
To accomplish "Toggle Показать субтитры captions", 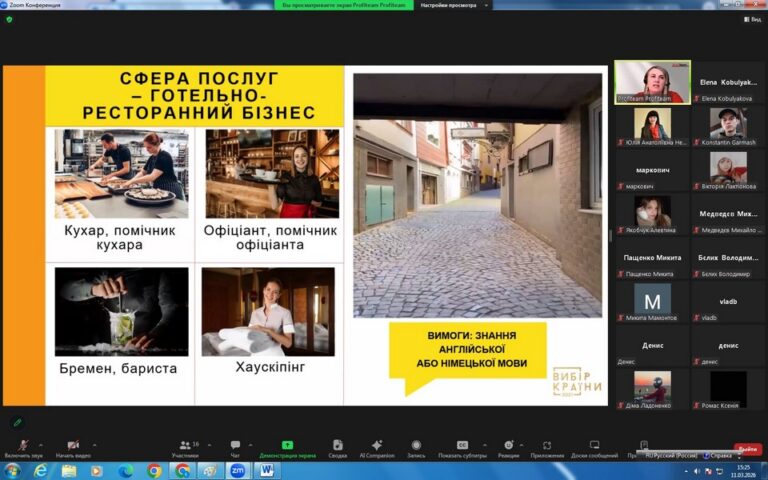I will point(462,446).
